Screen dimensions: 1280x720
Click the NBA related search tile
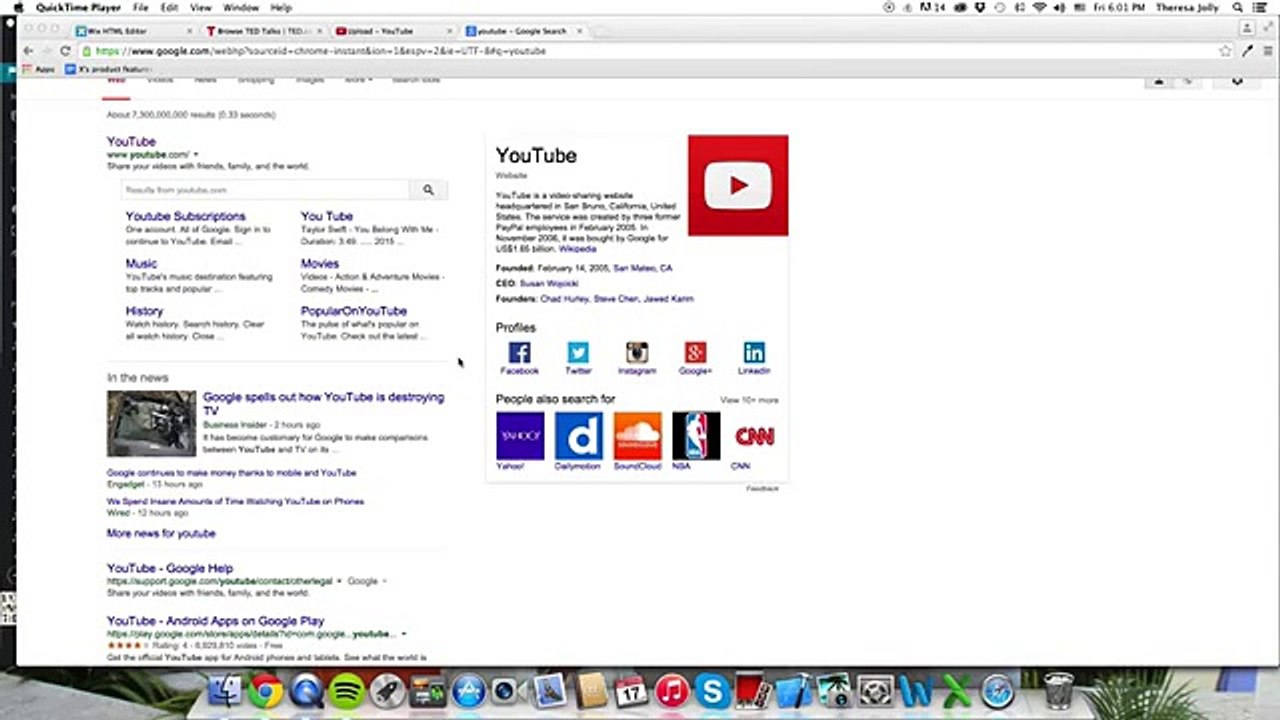[x=696, y=436]
